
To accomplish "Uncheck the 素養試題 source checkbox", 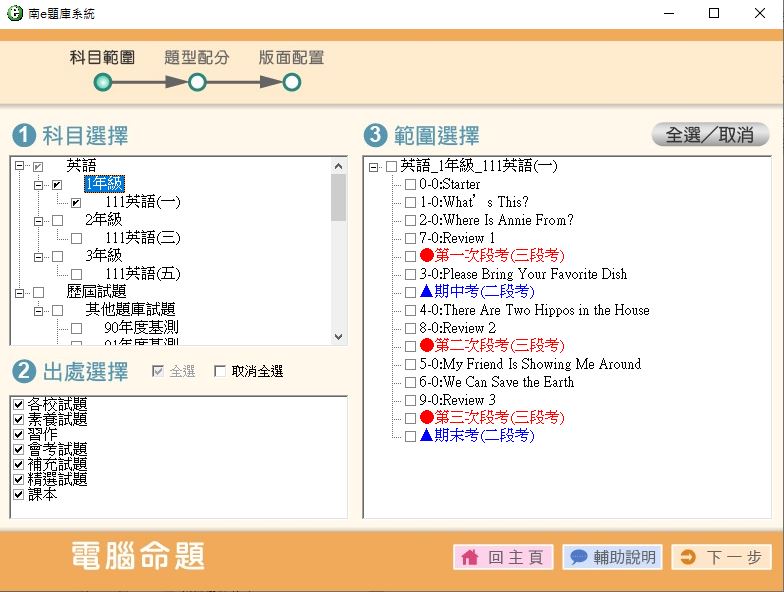I will [x=18, y=420].
